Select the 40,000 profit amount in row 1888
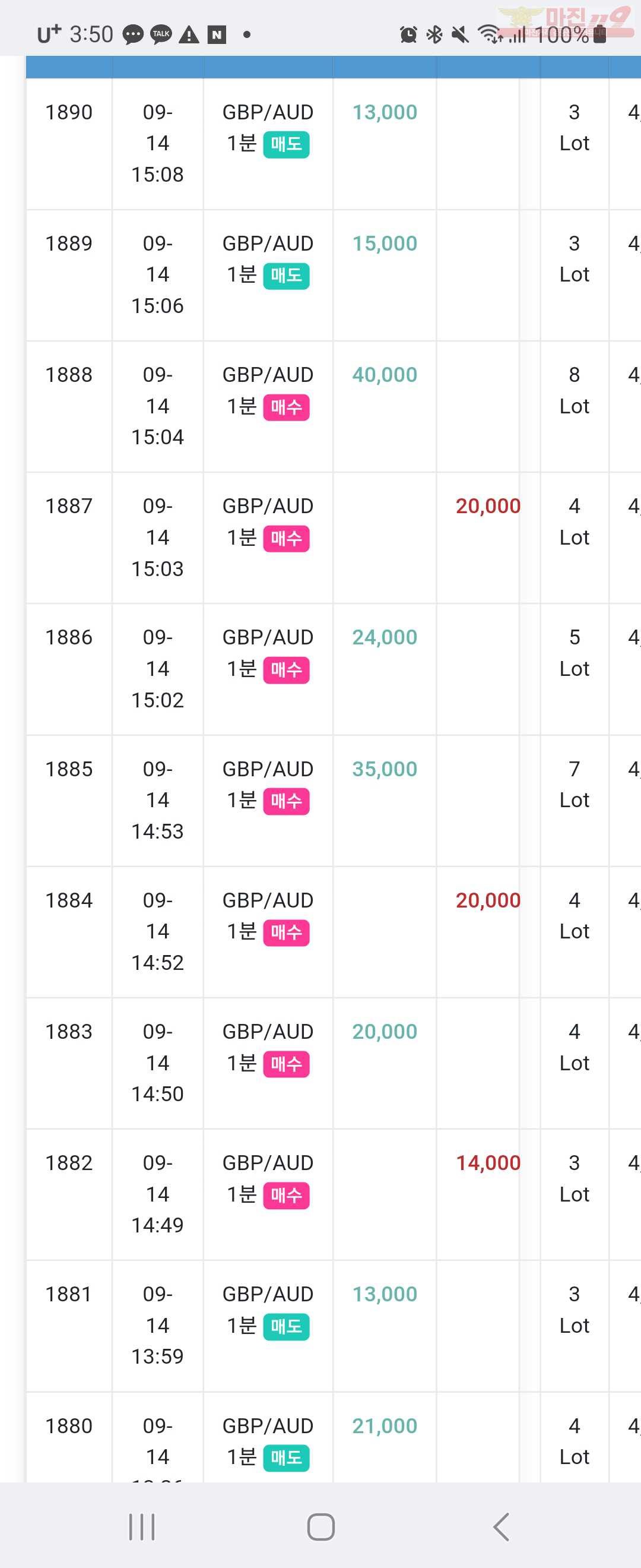The width and height of the screenshot is (641, 1568). pos(385,374)
